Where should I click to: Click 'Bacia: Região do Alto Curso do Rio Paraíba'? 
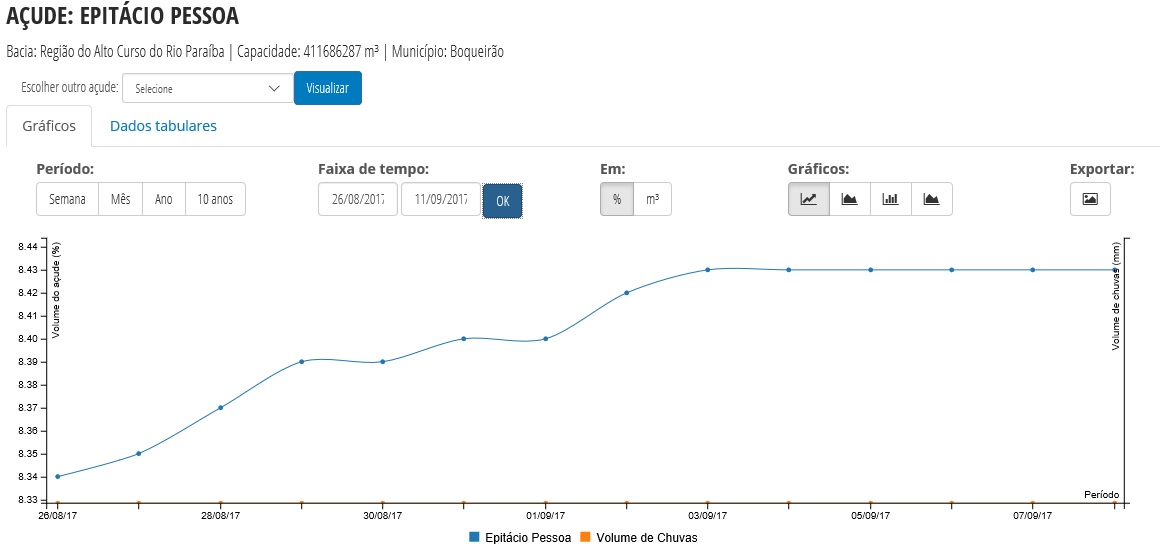click(115, 52)
